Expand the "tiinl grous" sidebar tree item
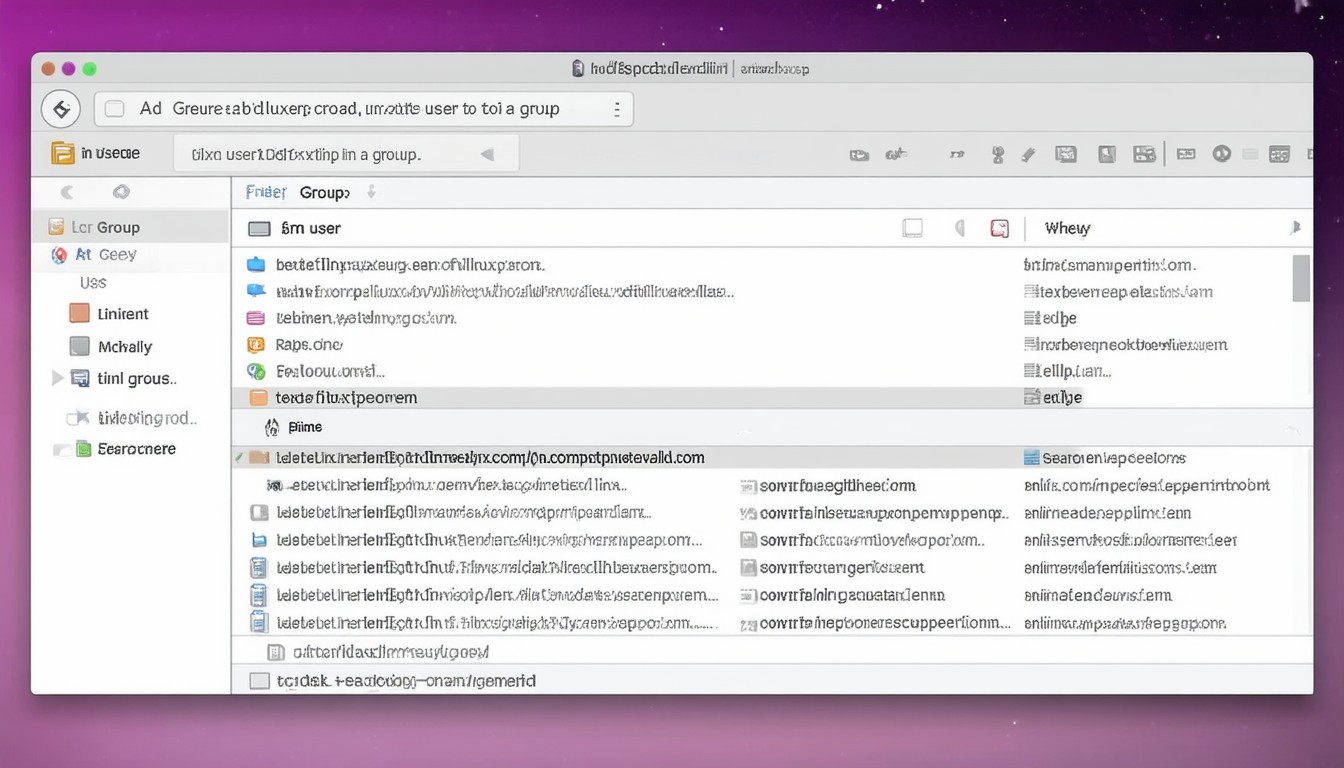The height and width of the screenshot is (768, 1344). coord(57,378)
